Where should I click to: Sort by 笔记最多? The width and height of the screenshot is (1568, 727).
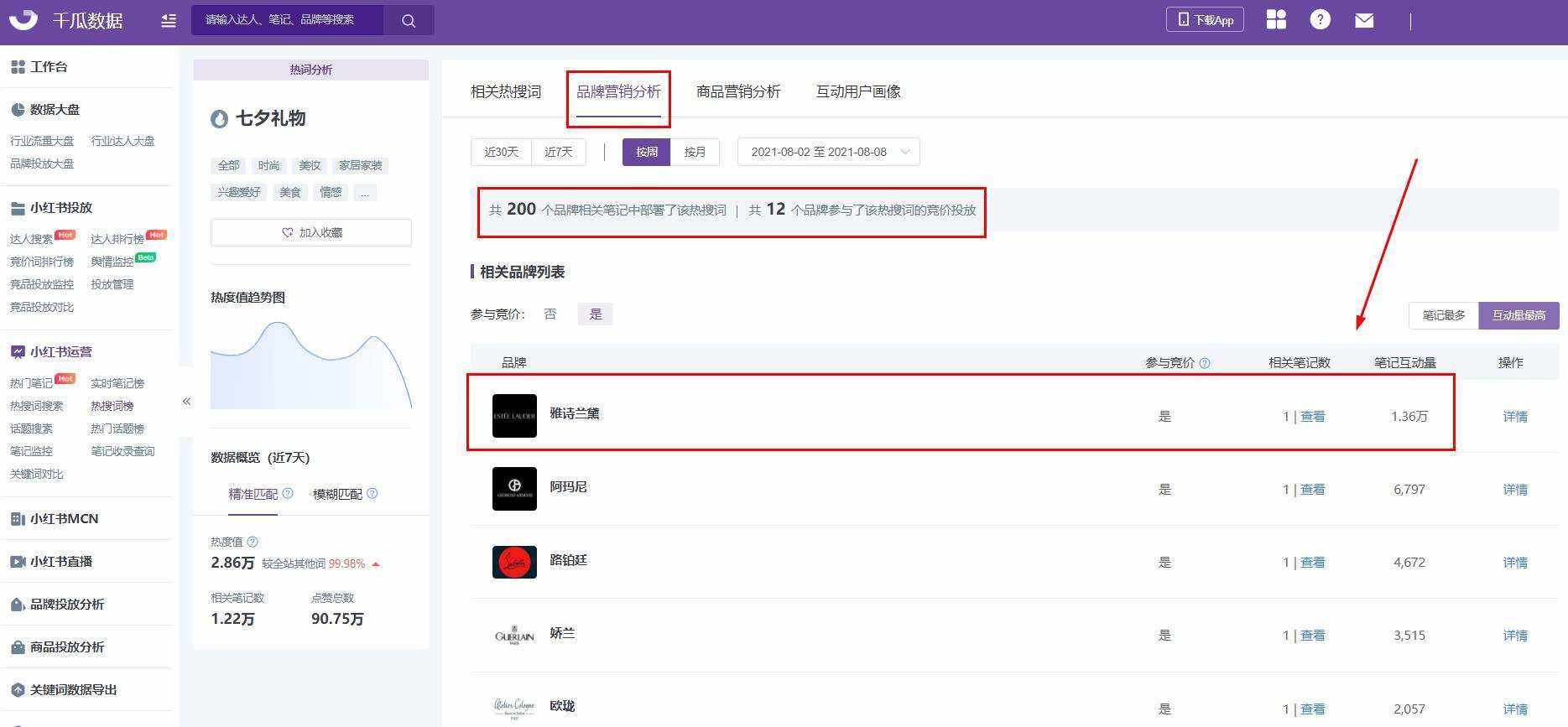(1443, 315)
